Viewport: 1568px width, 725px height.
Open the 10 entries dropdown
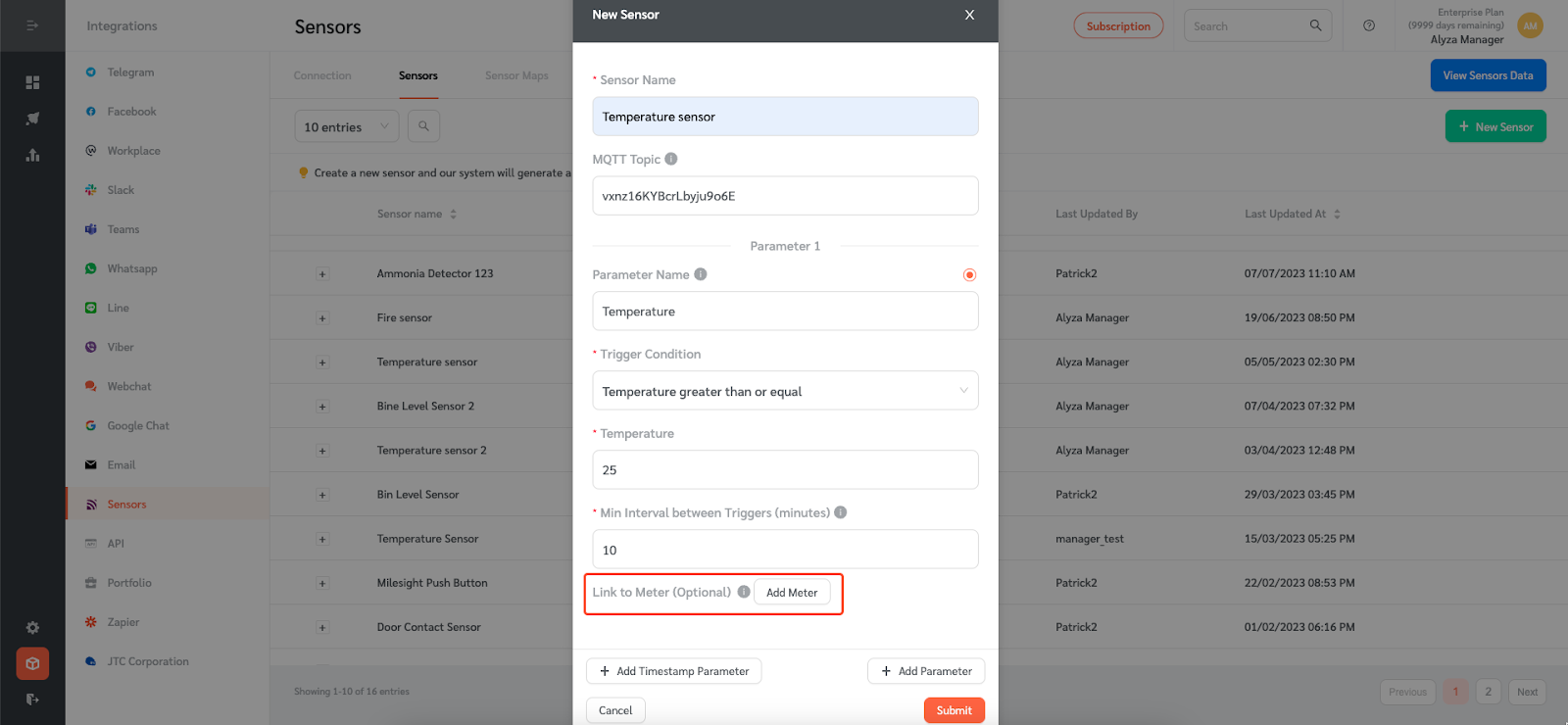pos(346,126)
